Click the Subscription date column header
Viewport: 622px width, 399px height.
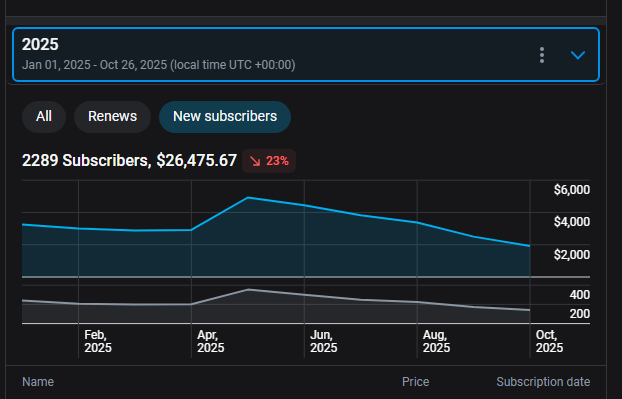[x=543, y=382]
